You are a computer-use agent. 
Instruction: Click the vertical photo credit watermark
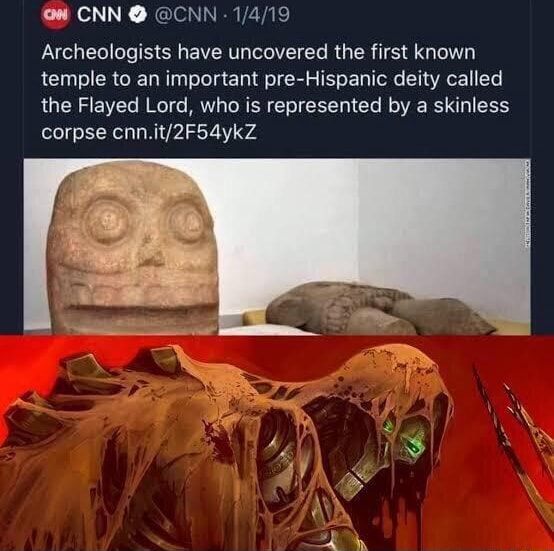pos(528,207)
